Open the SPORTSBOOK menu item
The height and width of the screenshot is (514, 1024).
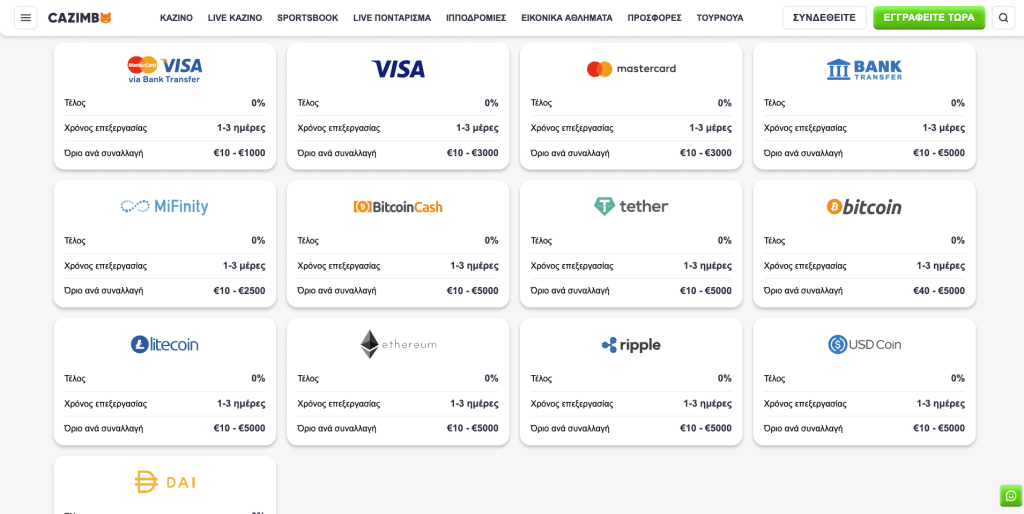307,18
